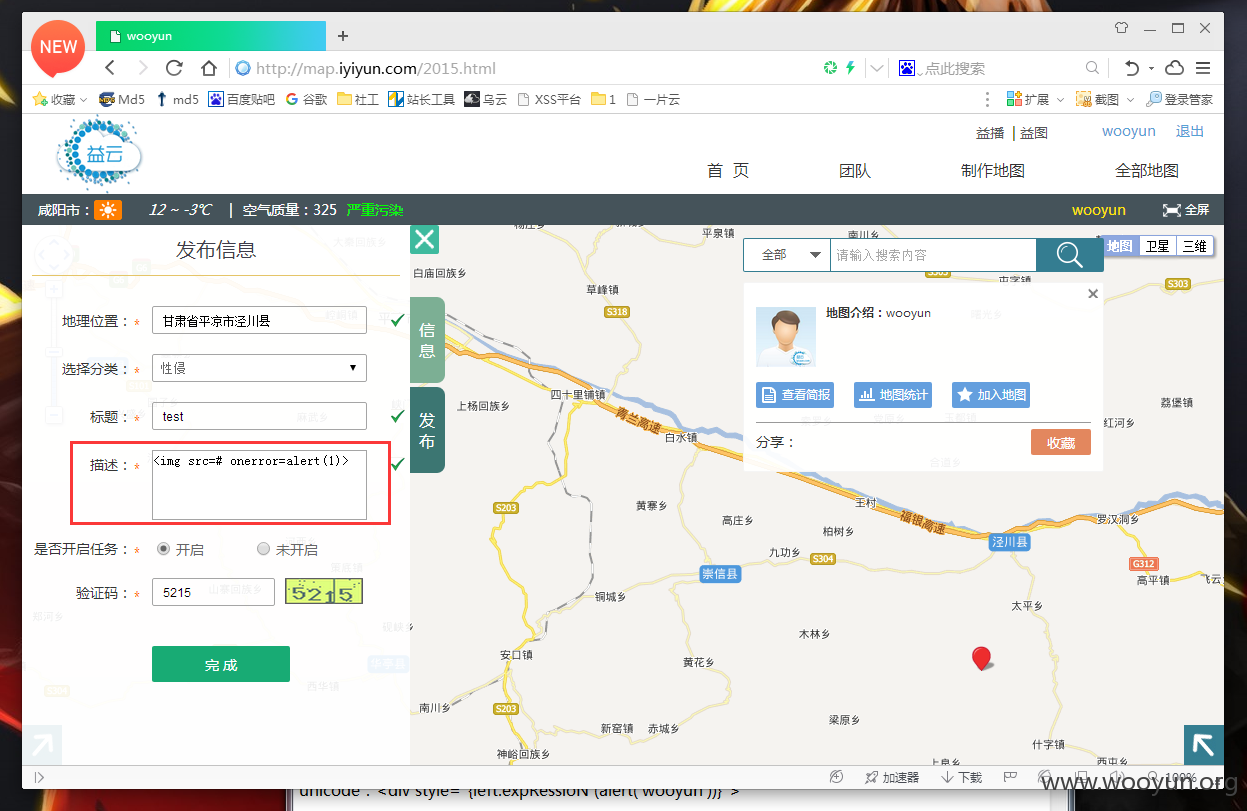Open 扩展 extensions menu

1035,99
